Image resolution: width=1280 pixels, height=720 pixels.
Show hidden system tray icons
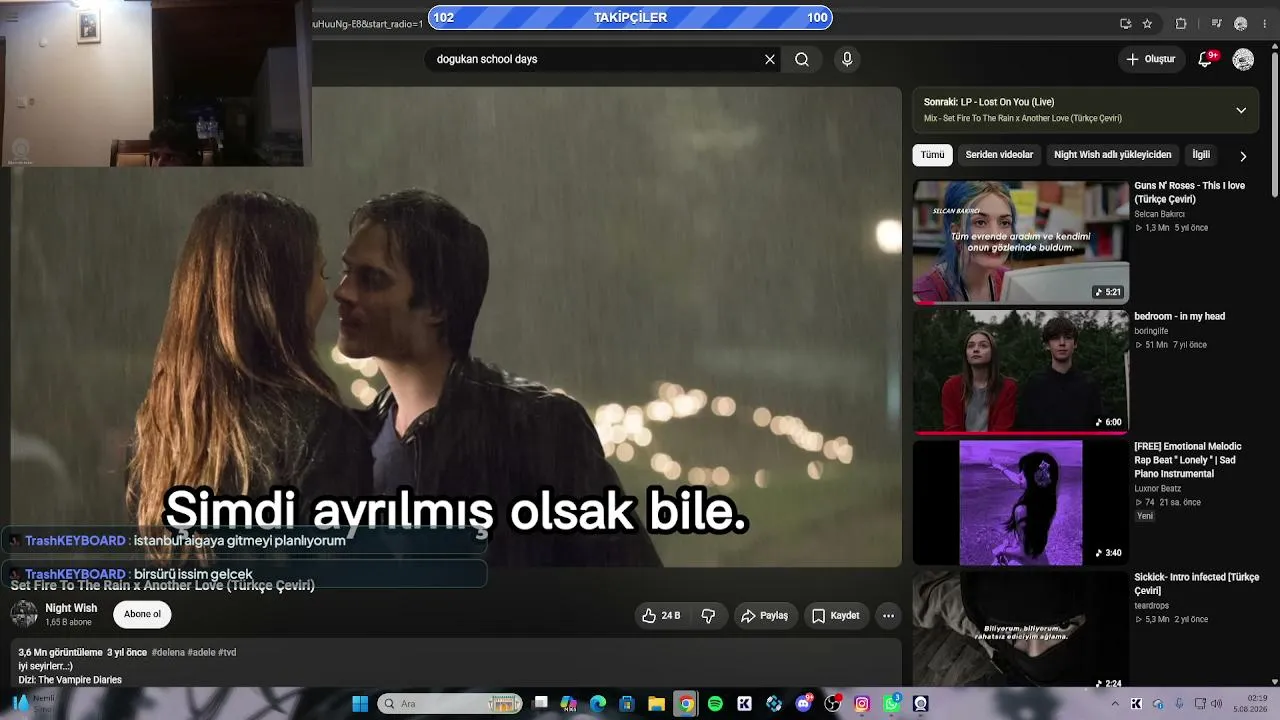pyautogui.click(x=1116, y=704)
